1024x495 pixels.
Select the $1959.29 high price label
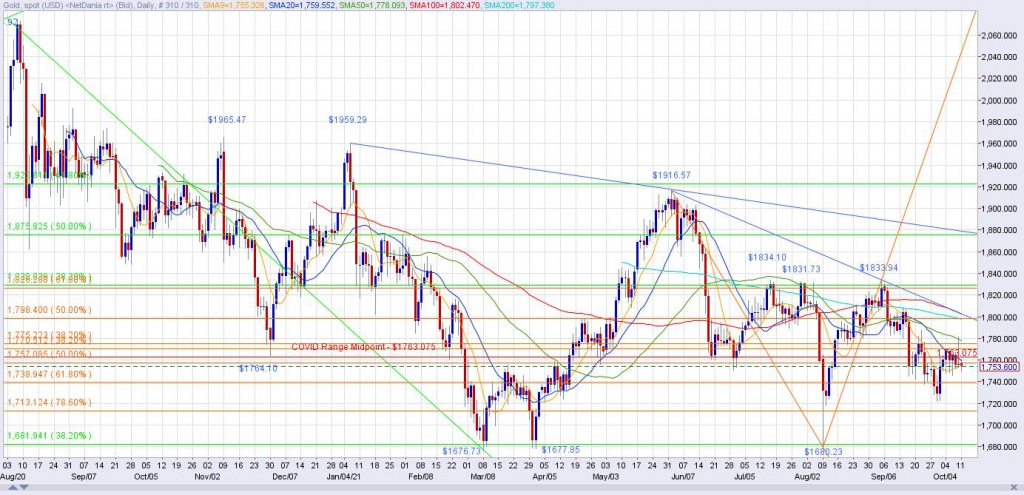coord(347,120)
